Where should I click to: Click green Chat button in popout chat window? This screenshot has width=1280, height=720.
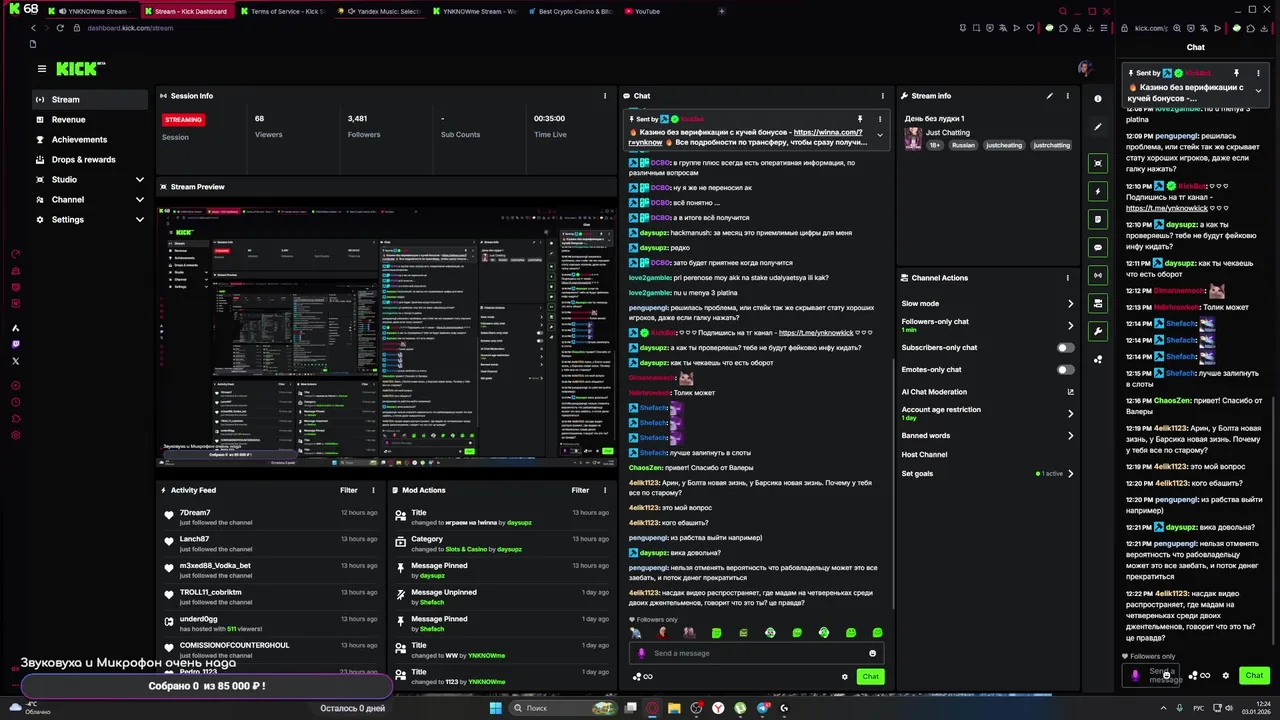tap(1254, 675)
